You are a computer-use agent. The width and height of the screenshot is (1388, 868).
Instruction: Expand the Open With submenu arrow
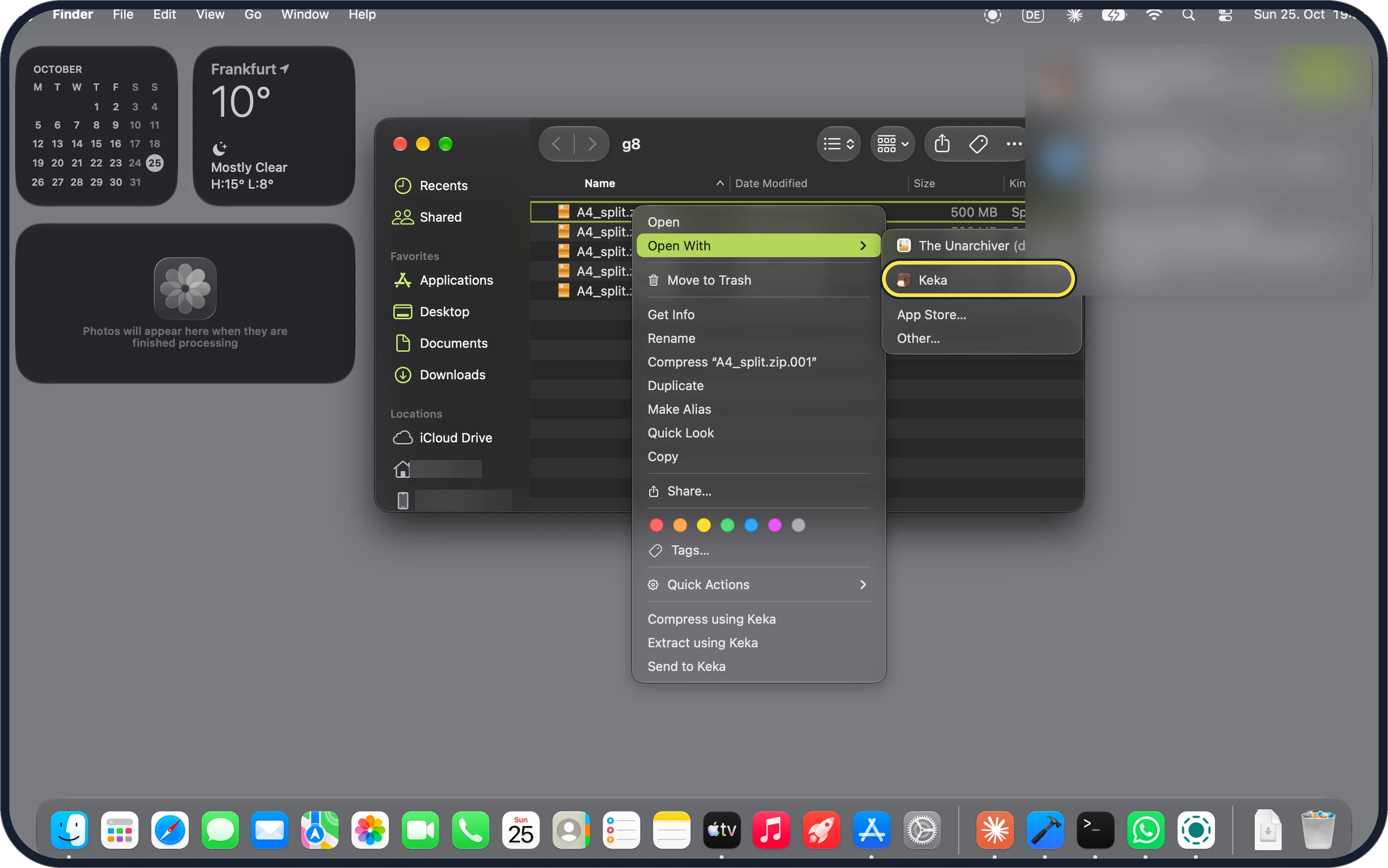click(x=863, y=246)
